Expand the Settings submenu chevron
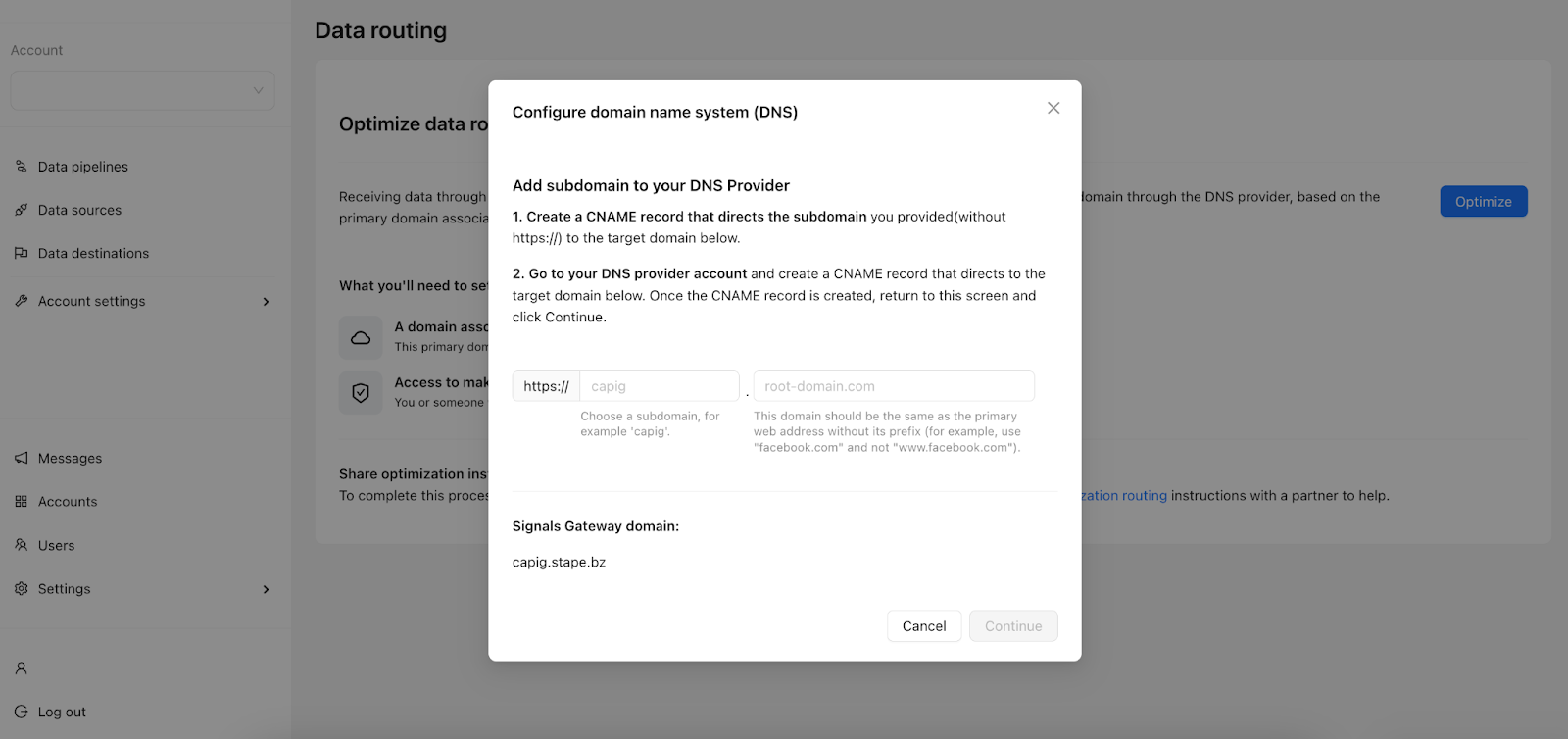 tap(266, 589)
